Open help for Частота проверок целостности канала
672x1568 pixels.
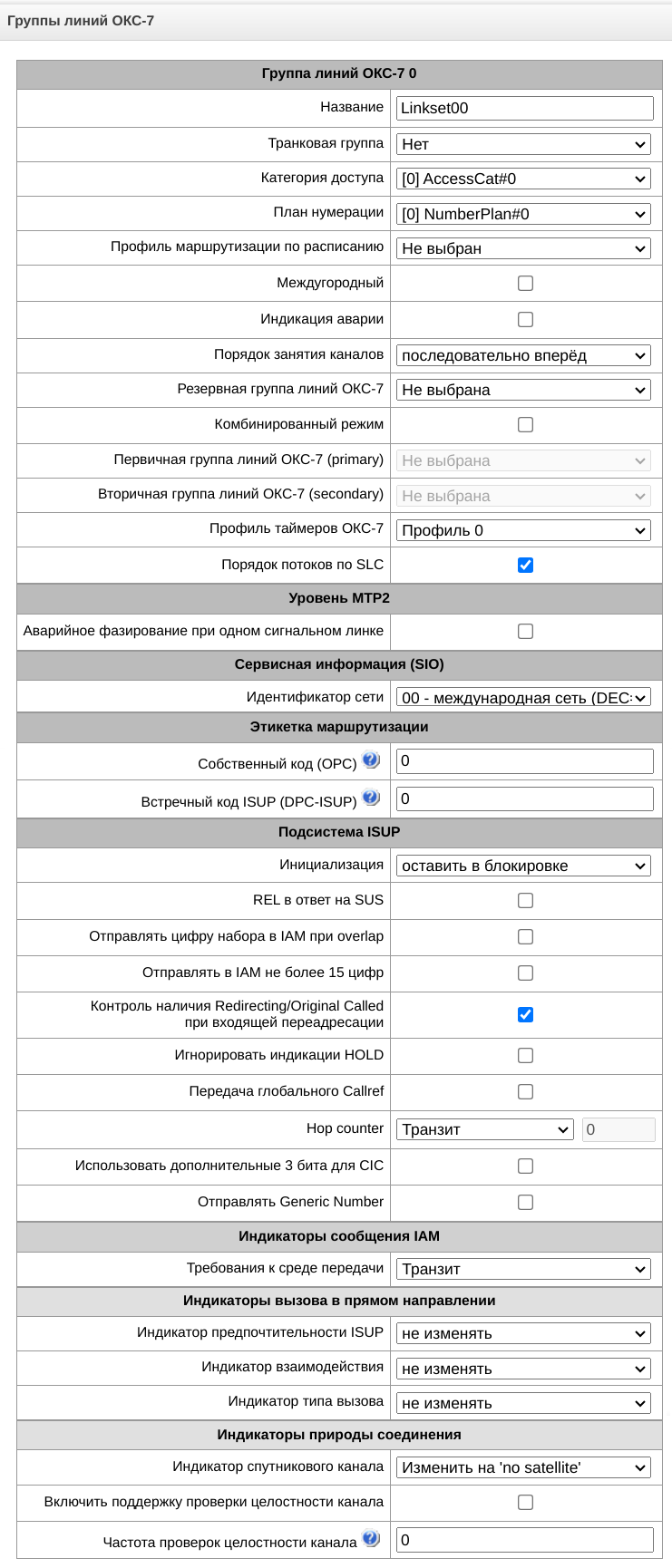pyautogui.click(x=371, y=1538)
